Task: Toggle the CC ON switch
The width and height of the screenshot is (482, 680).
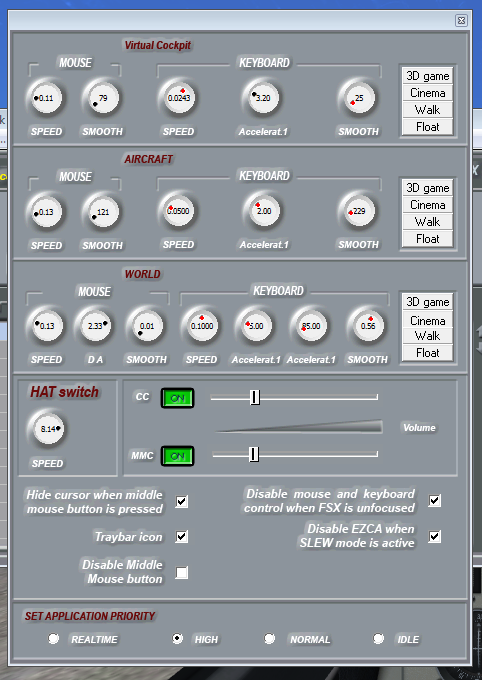Action: point(177,398)
